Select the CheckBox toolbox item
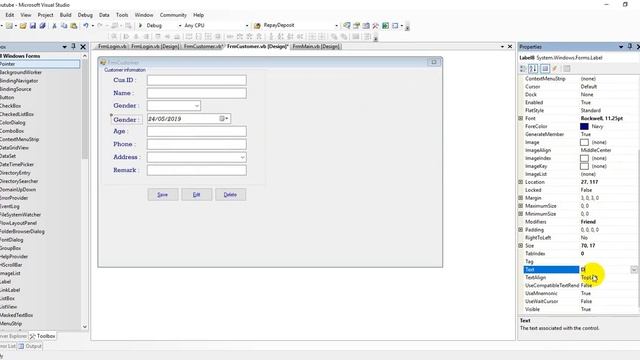Screen dimensions: 640x360 pos(11,106)
